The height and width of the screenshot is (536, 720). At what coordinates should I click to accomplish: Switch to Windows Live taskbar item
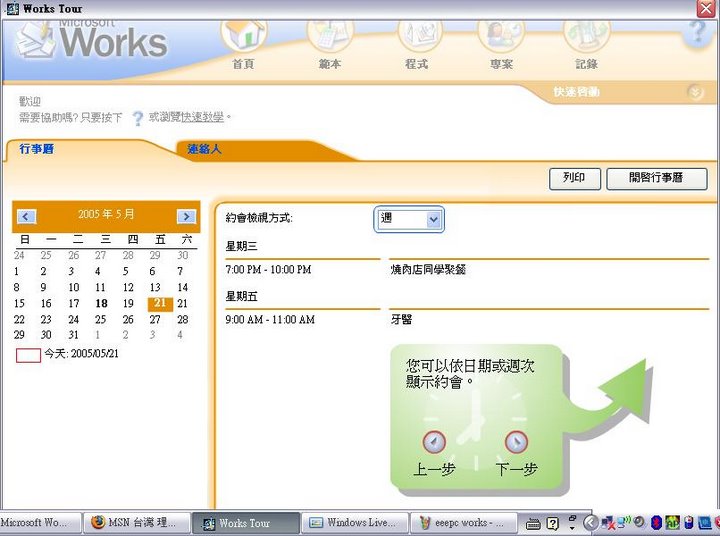354,523
